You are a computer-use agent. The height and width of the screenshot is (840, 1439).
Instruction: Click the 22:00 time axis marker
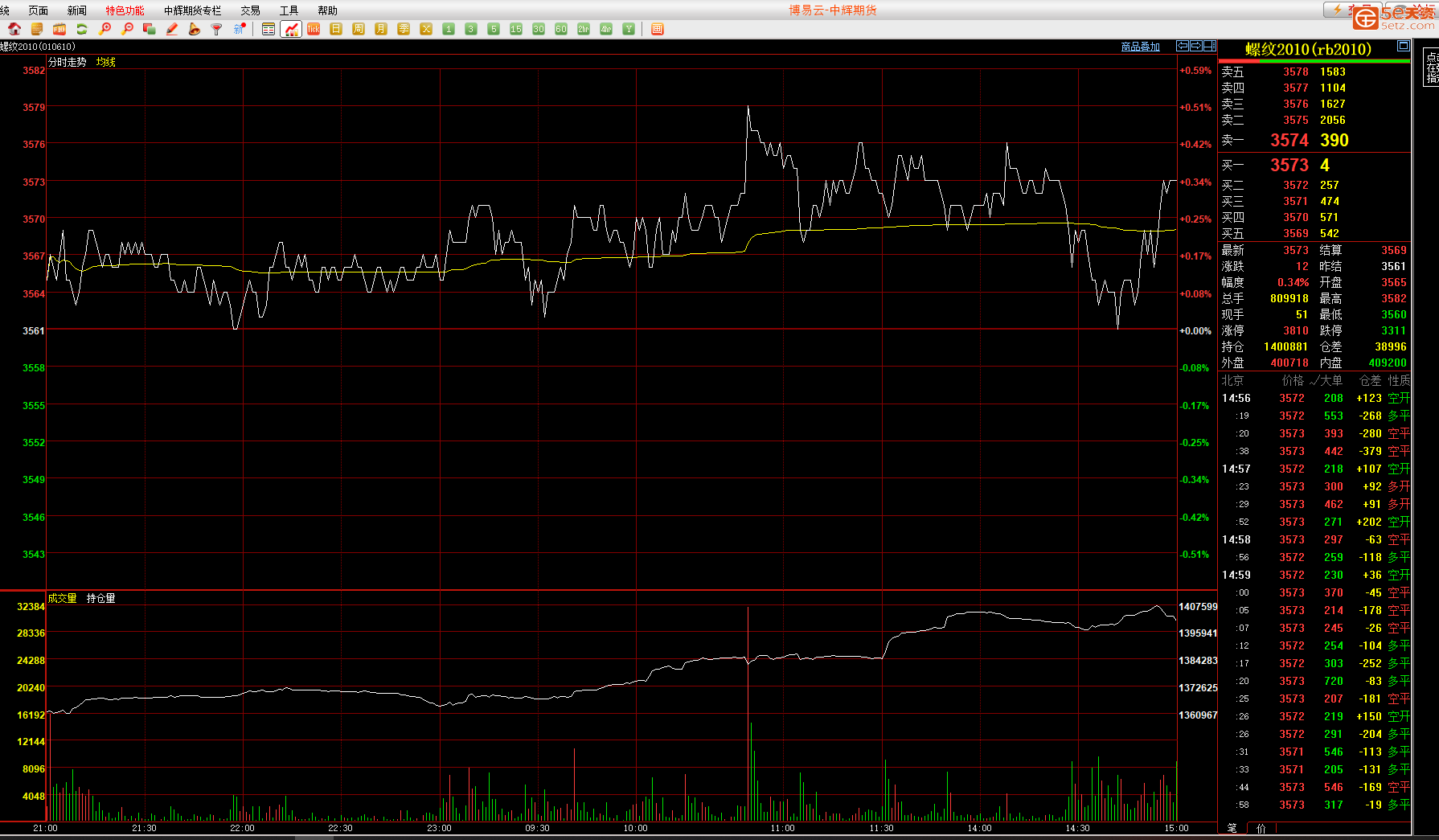242,828
